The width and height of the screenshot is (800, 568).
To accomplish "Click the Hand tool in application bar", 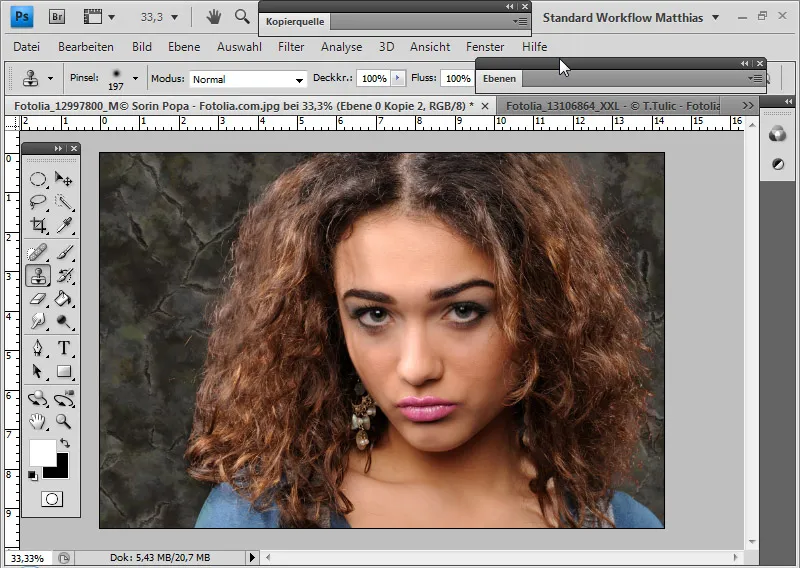I will pos(213,17).
